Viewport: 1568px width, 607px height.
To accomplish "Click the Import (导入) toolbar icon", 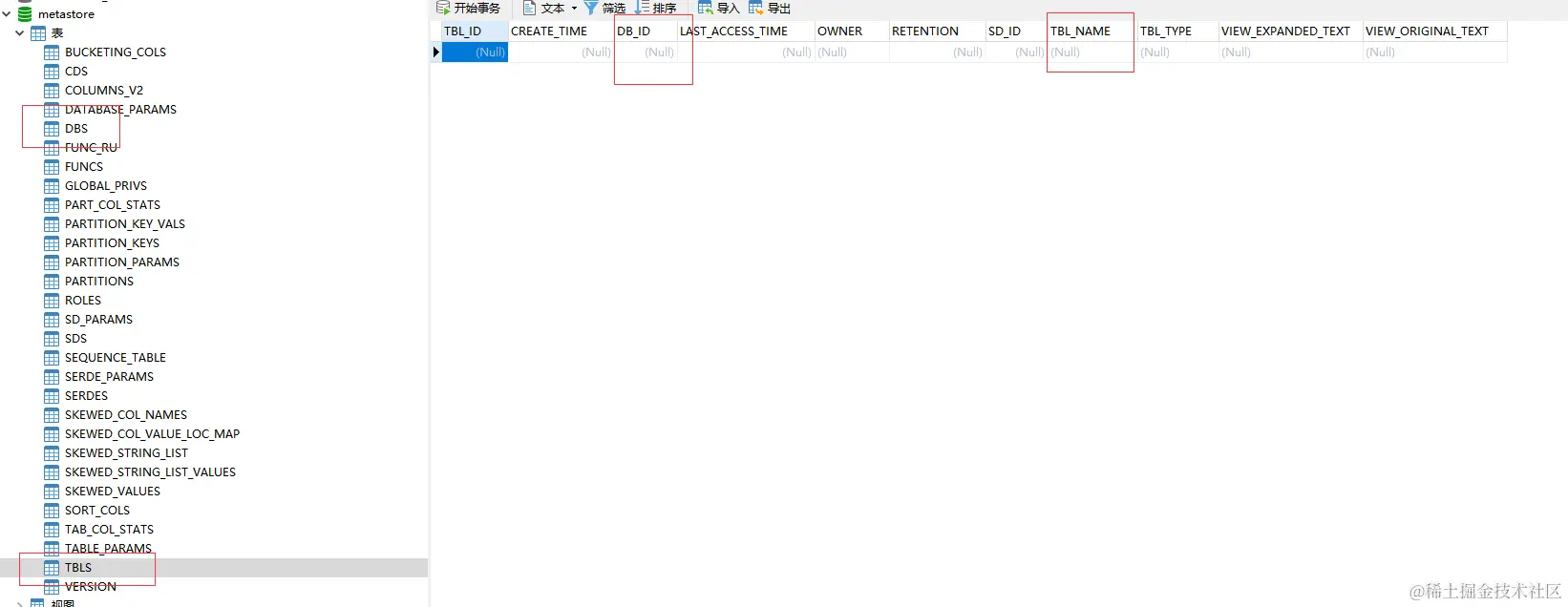I will [x=705, y=8].
